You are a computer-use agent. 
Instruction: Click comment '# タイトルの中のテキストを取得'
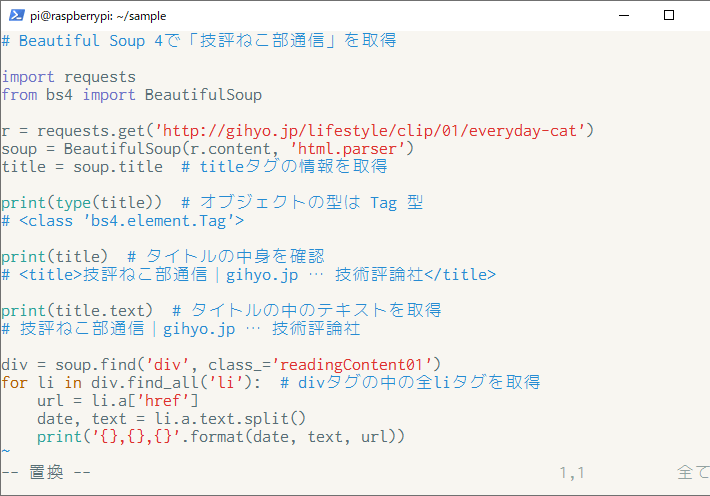pos(307,311)
